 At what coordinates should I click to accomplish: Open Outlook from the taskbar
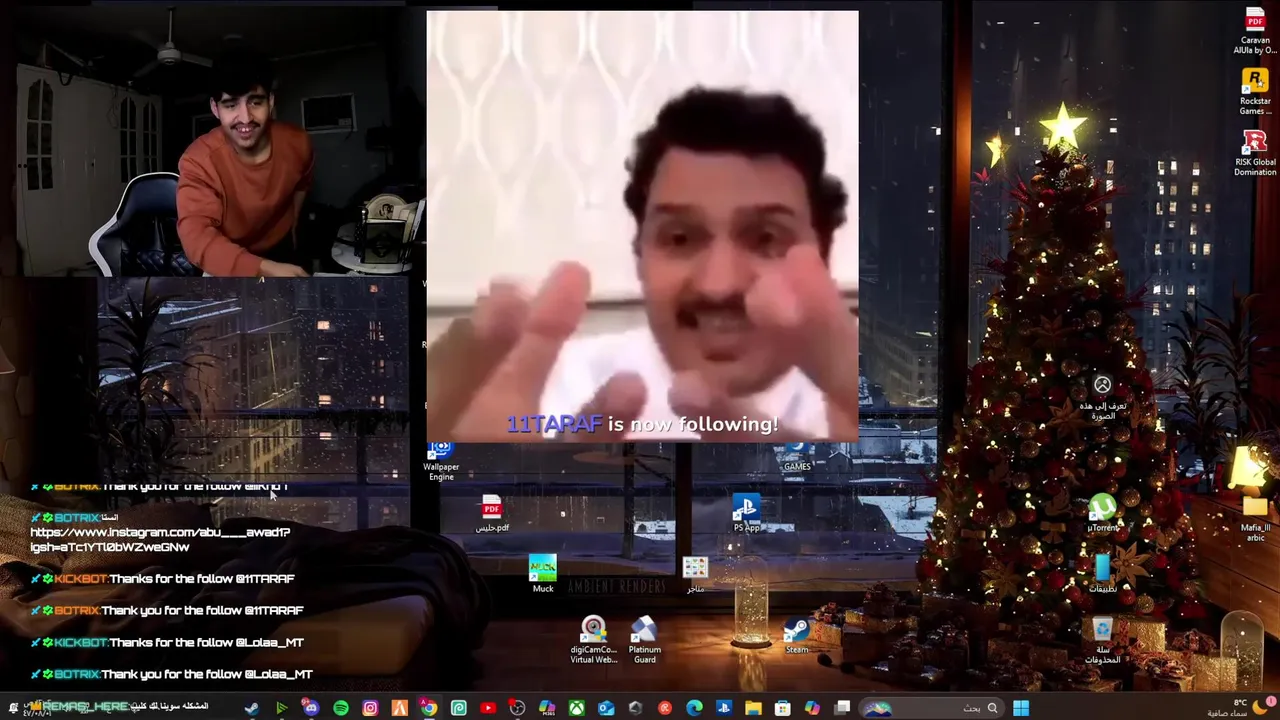tap(606, 708)
